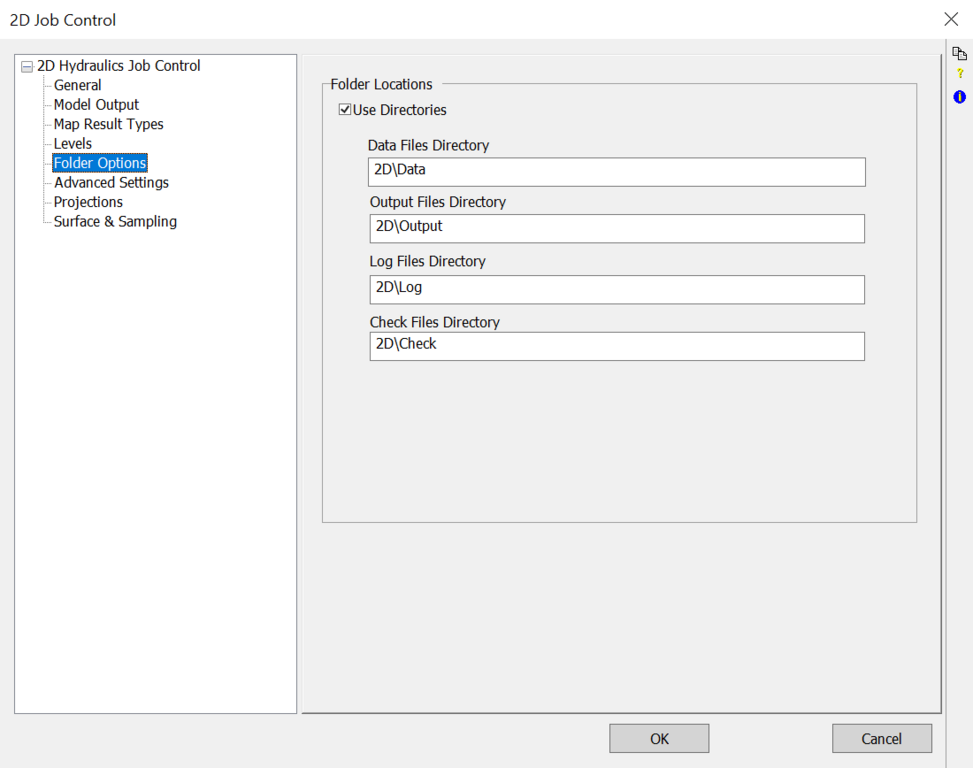Collapse the 2D Hydraulics Job Control tree
This screenshot has height=768, width=973.
tap(26, 67)
